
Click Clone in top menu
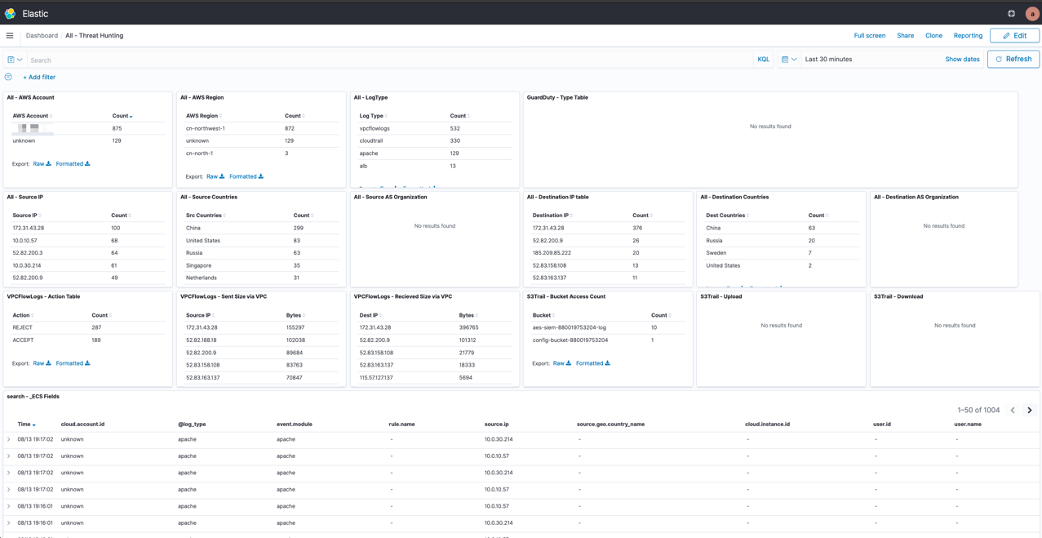pos(934,36)
